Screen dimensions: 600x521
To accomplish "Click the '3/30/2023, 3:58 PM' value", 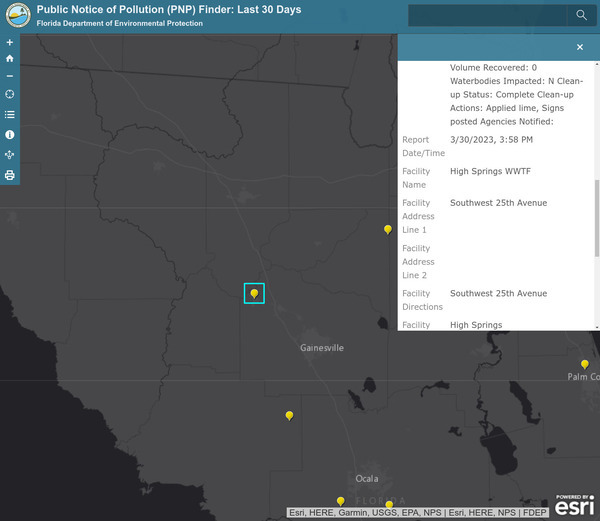I will tap(491, 140).
